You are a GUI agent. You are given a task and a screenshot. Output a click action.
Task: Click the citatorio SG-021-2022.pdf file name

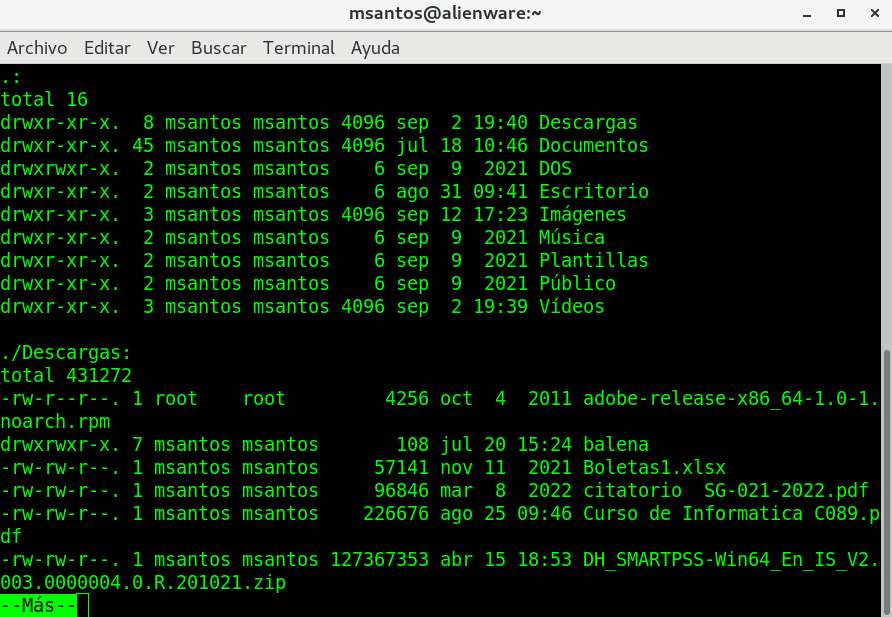point(714,491)
